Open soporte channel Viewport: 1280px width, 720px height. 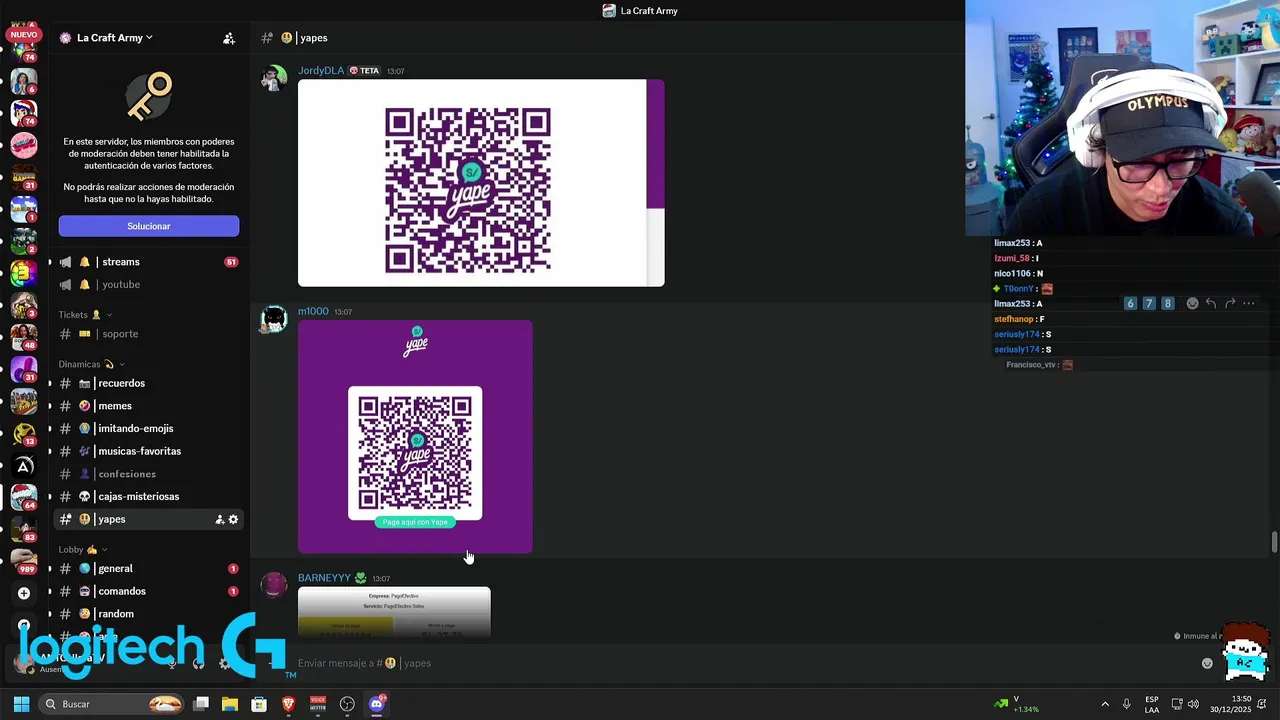pos(147,334)
